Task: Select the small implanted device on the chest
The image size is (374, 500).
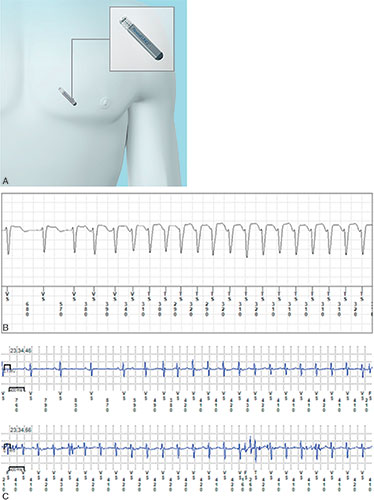Action: click(x=68, y=97)
